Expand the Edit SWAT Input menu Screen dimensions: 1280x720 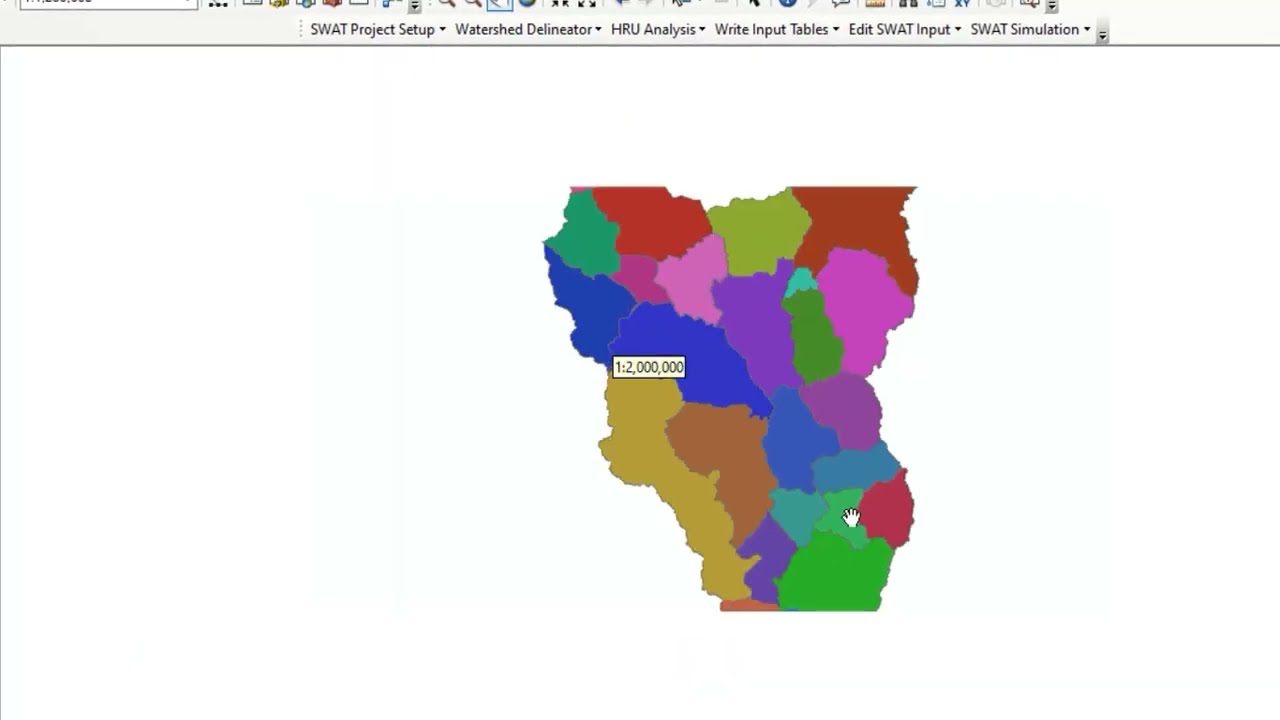(905, 29)
